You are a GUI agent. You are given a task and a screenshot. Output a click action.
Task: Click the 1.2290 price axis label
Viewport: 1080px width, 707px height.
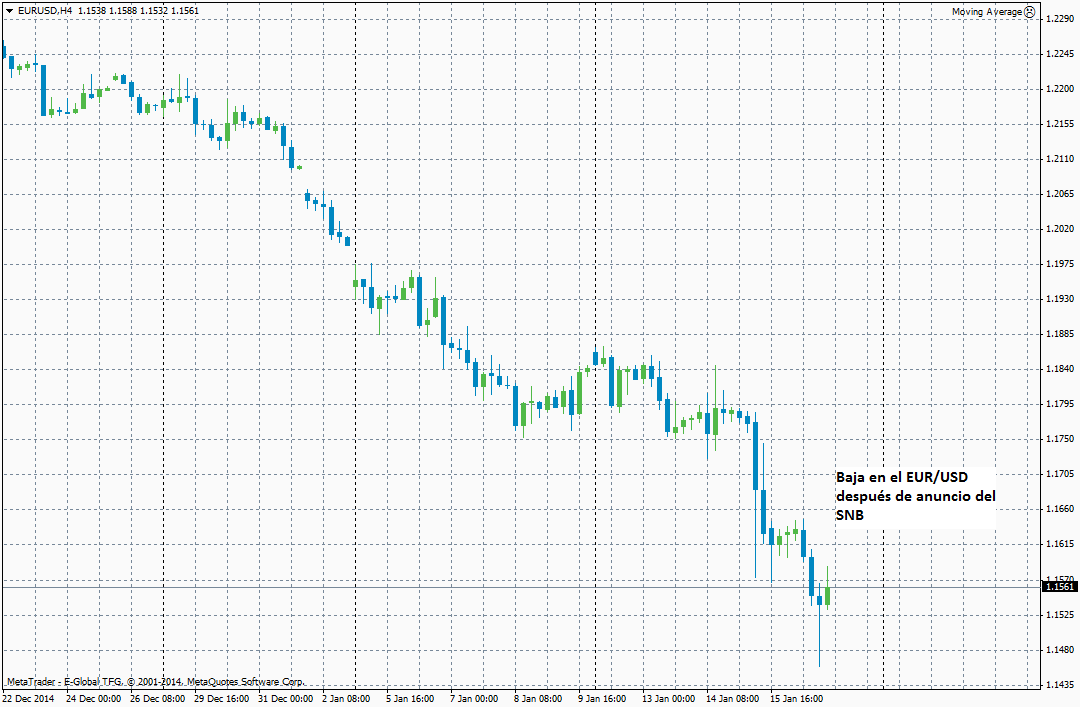[x=1059, y=19]
